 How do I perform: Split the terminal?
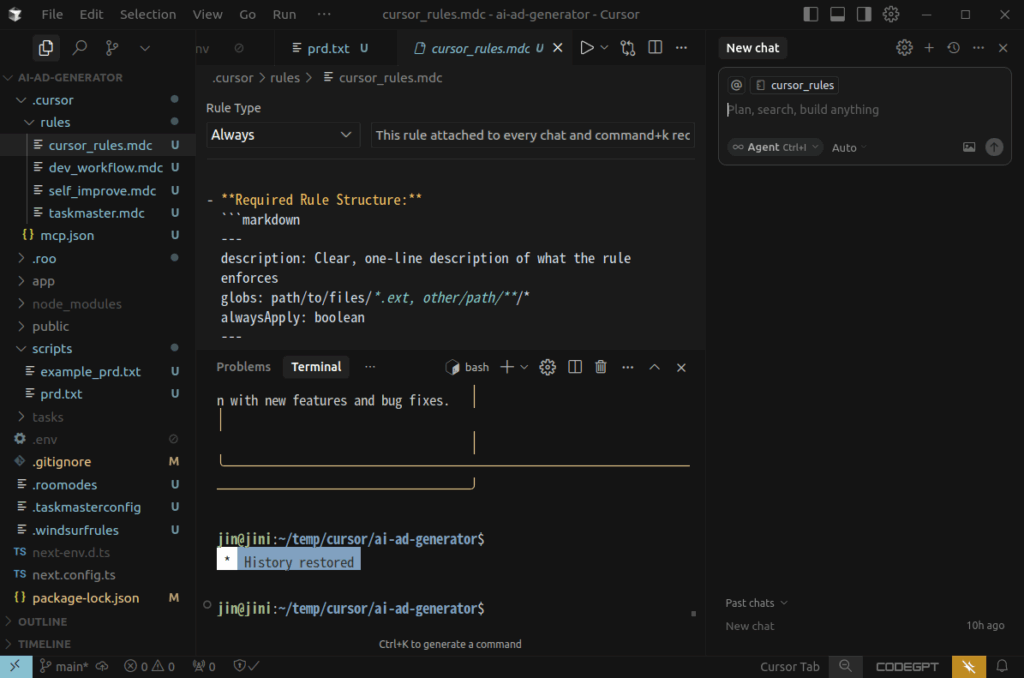click(575, 367)
